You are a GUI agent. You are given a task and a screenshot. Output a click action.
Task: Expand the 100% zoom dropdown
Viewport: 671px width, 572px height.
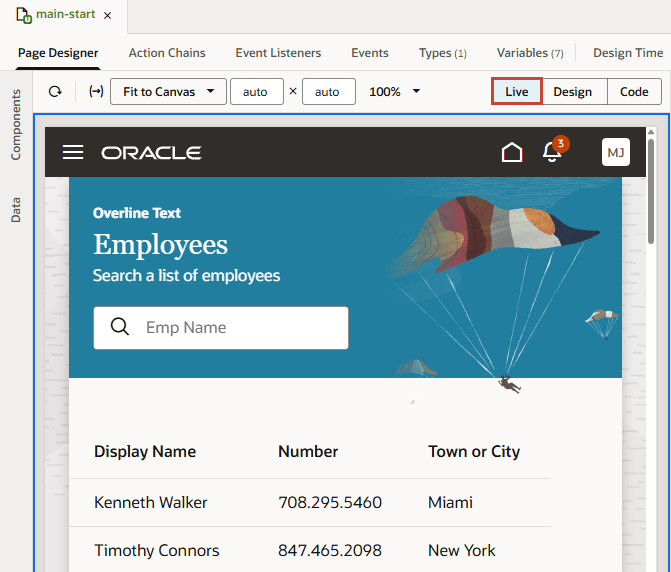click(x=394, y=91)
